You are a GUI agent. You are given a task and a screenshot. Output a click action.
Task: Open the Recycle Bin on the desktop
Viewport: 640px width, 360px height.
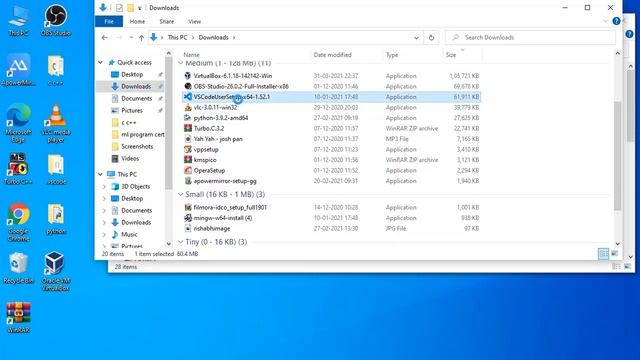(x=18, y=268)
